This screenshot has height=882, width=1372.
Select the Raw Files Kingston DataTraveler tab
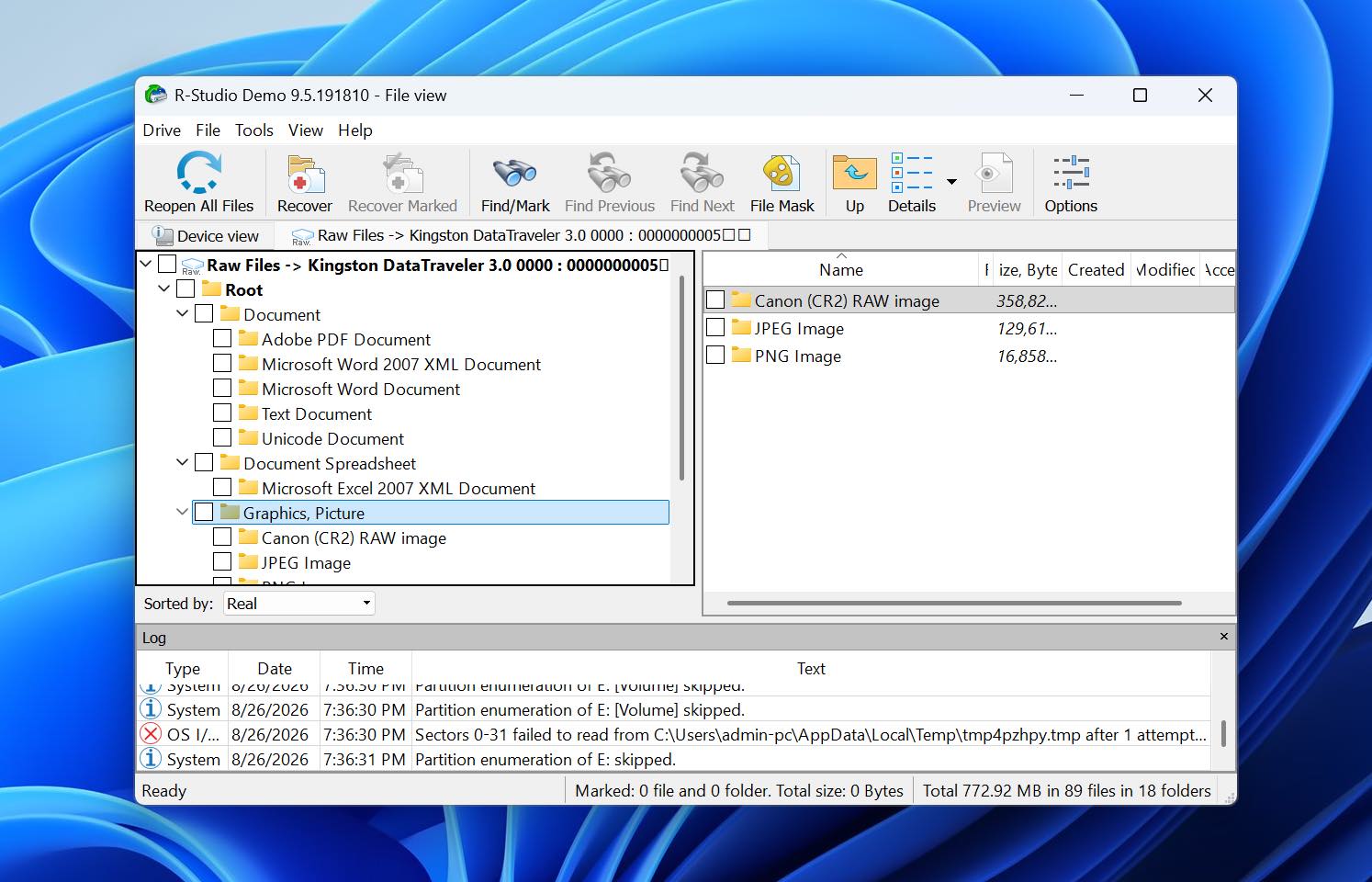[522, 236]
